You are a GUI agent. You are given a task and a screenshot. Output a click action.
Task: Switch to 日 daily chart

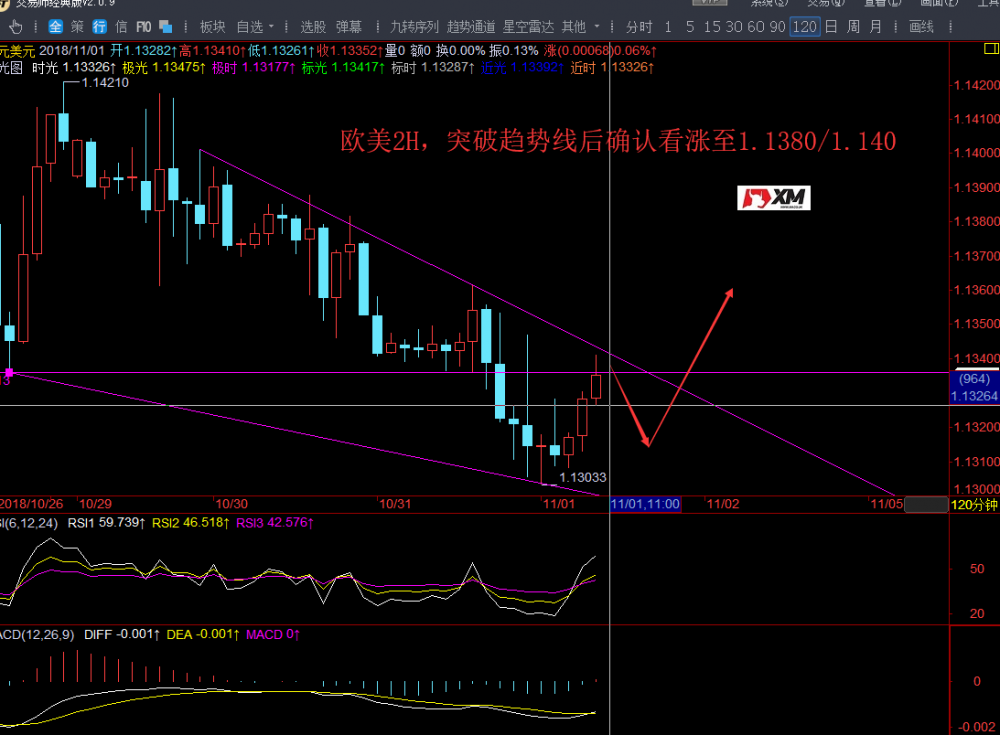coord(831,27)
